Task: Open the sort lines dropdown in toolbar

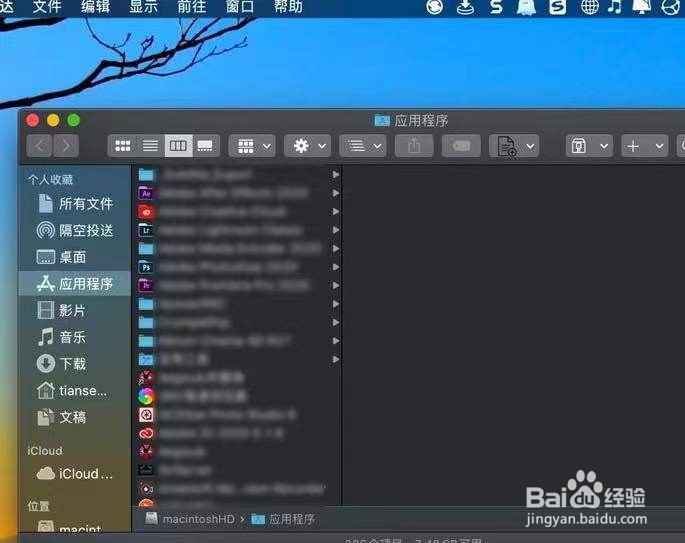Action: coord(364,145)
